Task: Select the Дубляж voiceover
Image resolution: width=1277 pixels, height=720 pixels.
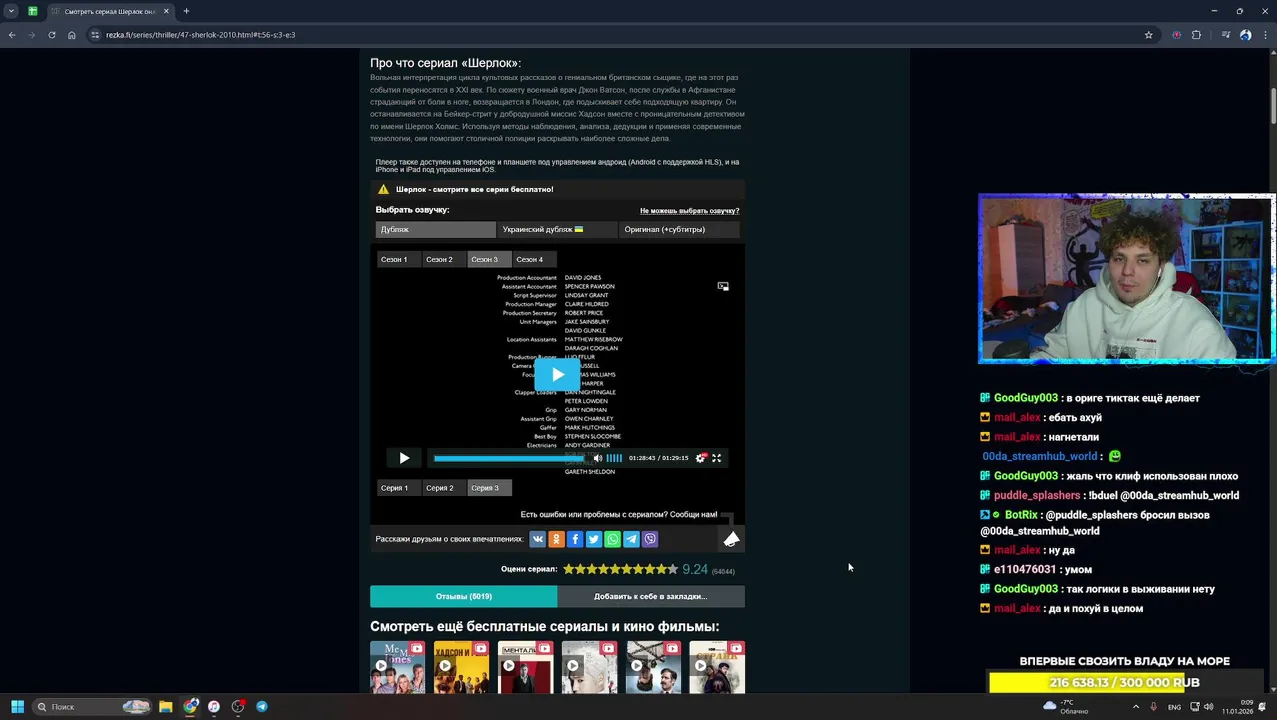Action: 436,229
